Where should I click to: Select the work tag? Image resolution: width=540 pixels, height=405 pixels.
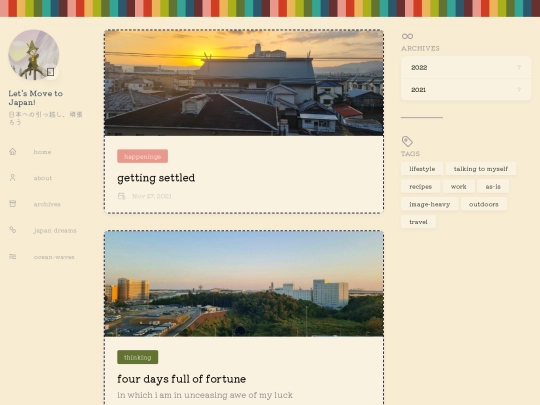tap(459, 186)
